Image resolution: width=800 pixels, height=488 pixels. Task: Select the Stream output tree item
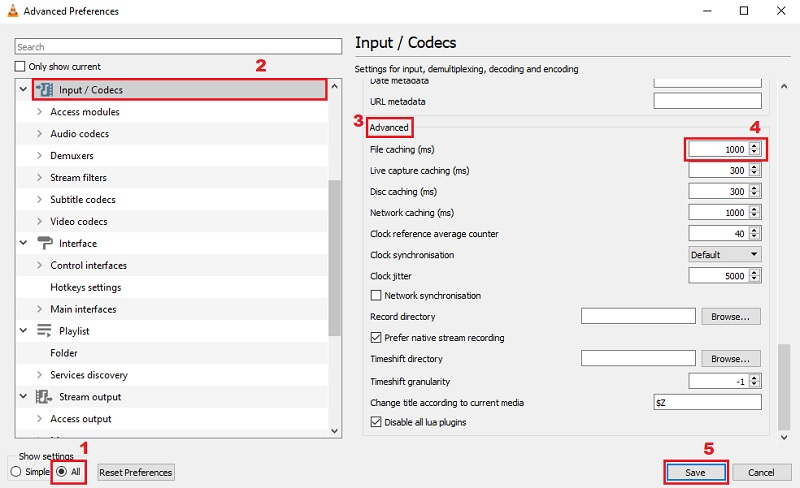pyautogui.click(x=90, y=397)
